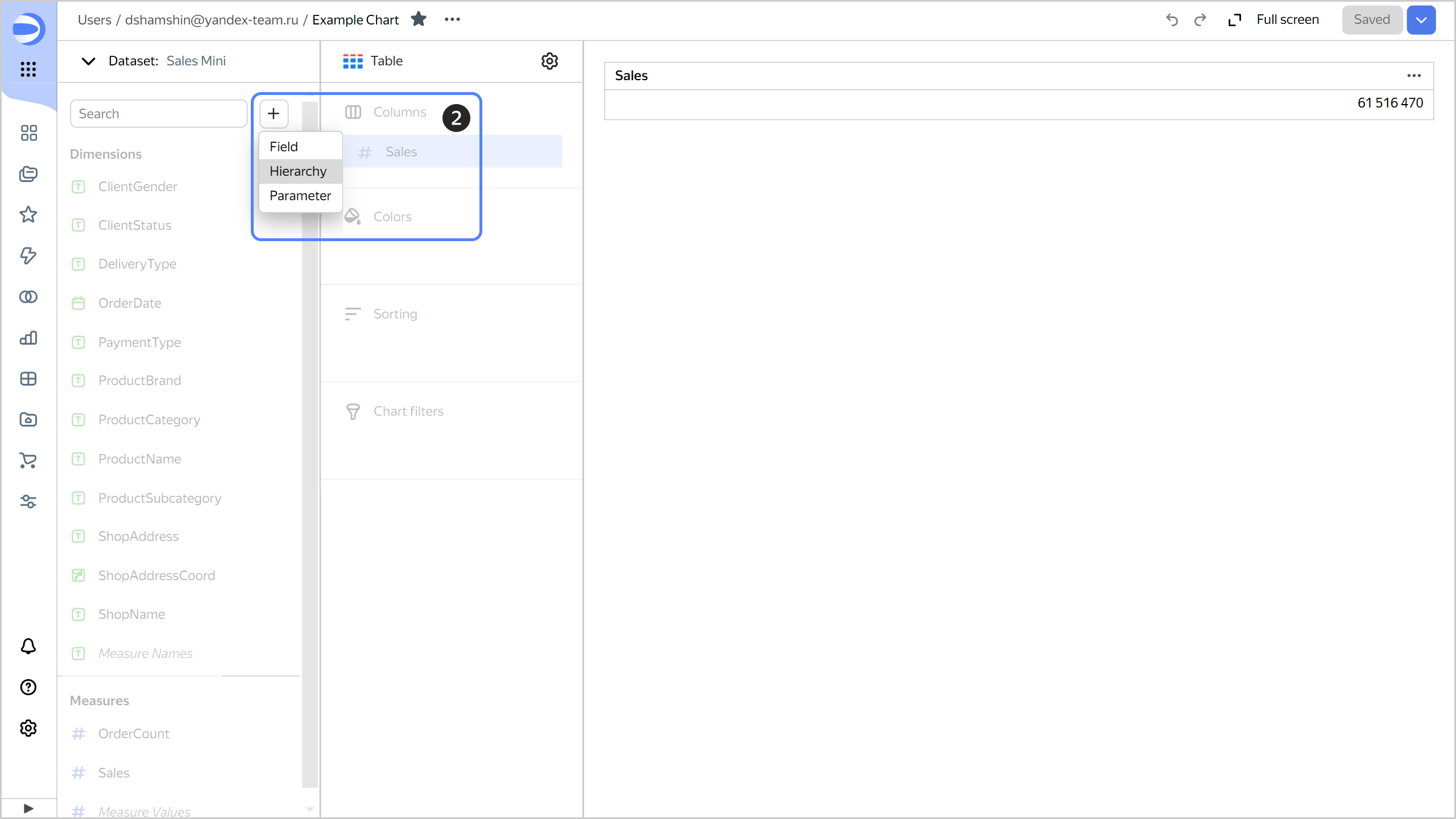Viewport: 1456px width, 819px height.
Task: Click the help question mark icon
Action: coord(27,687)
